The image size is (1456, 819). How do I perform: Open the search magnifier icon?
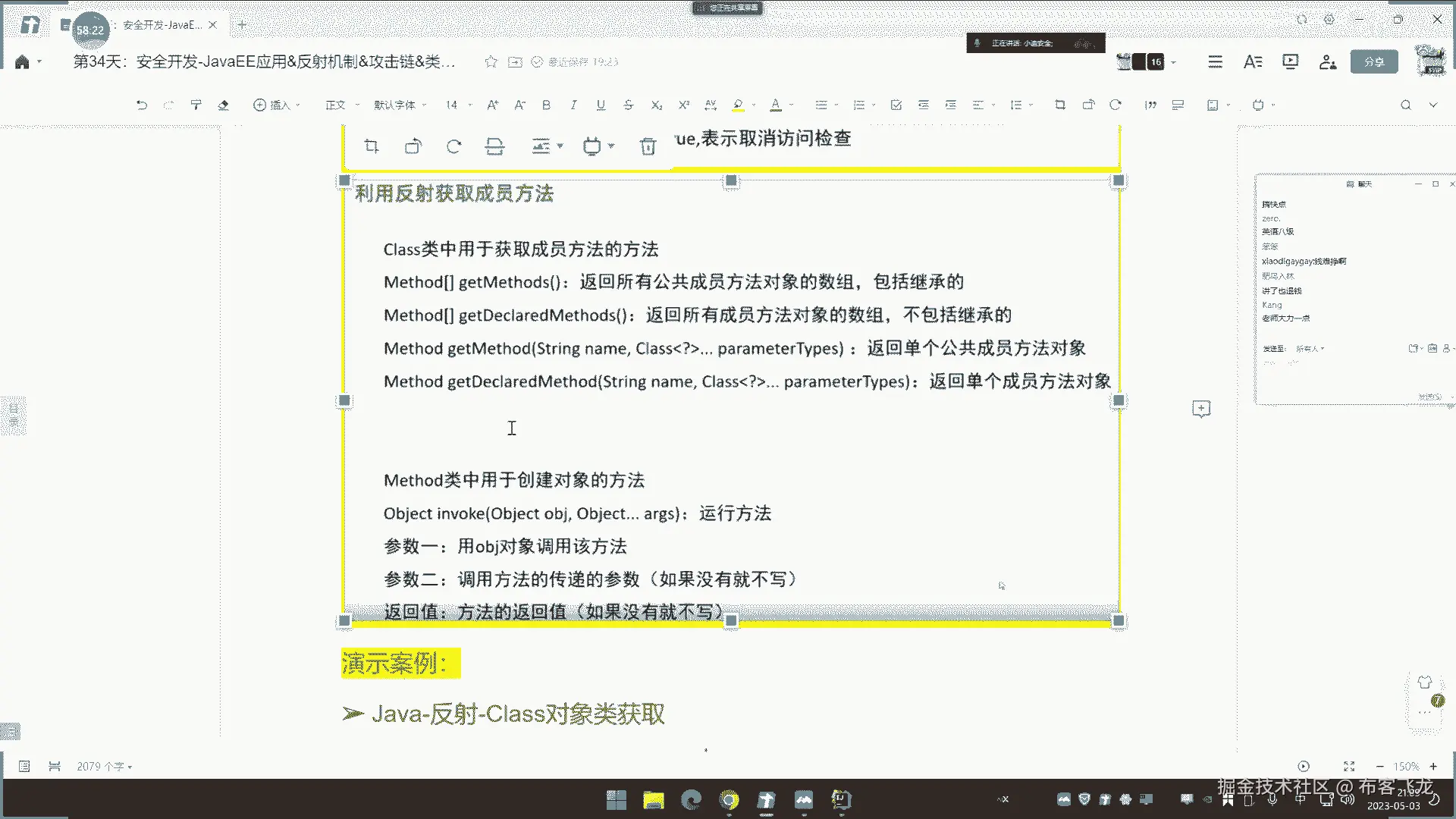1405,105
